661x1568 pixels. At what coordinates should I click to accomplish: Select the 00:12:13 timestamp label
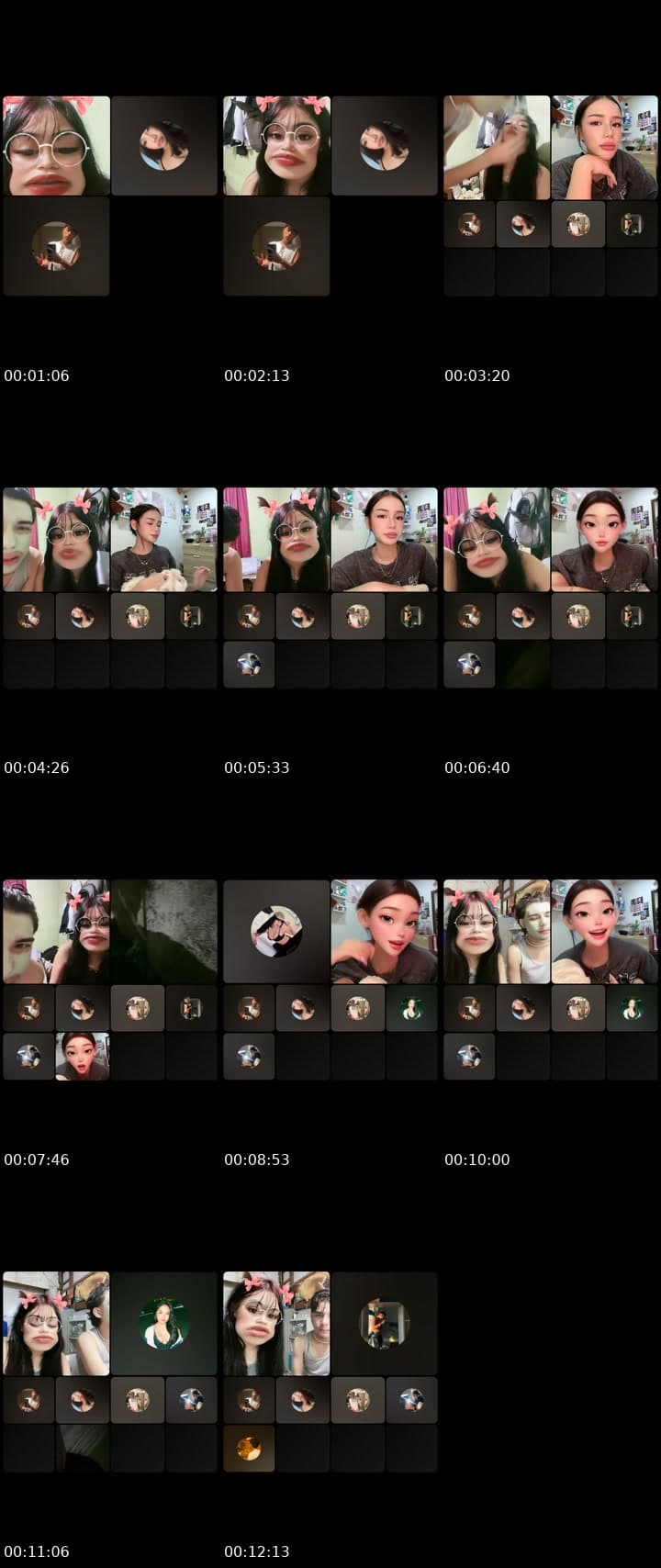click(257, 1551)
